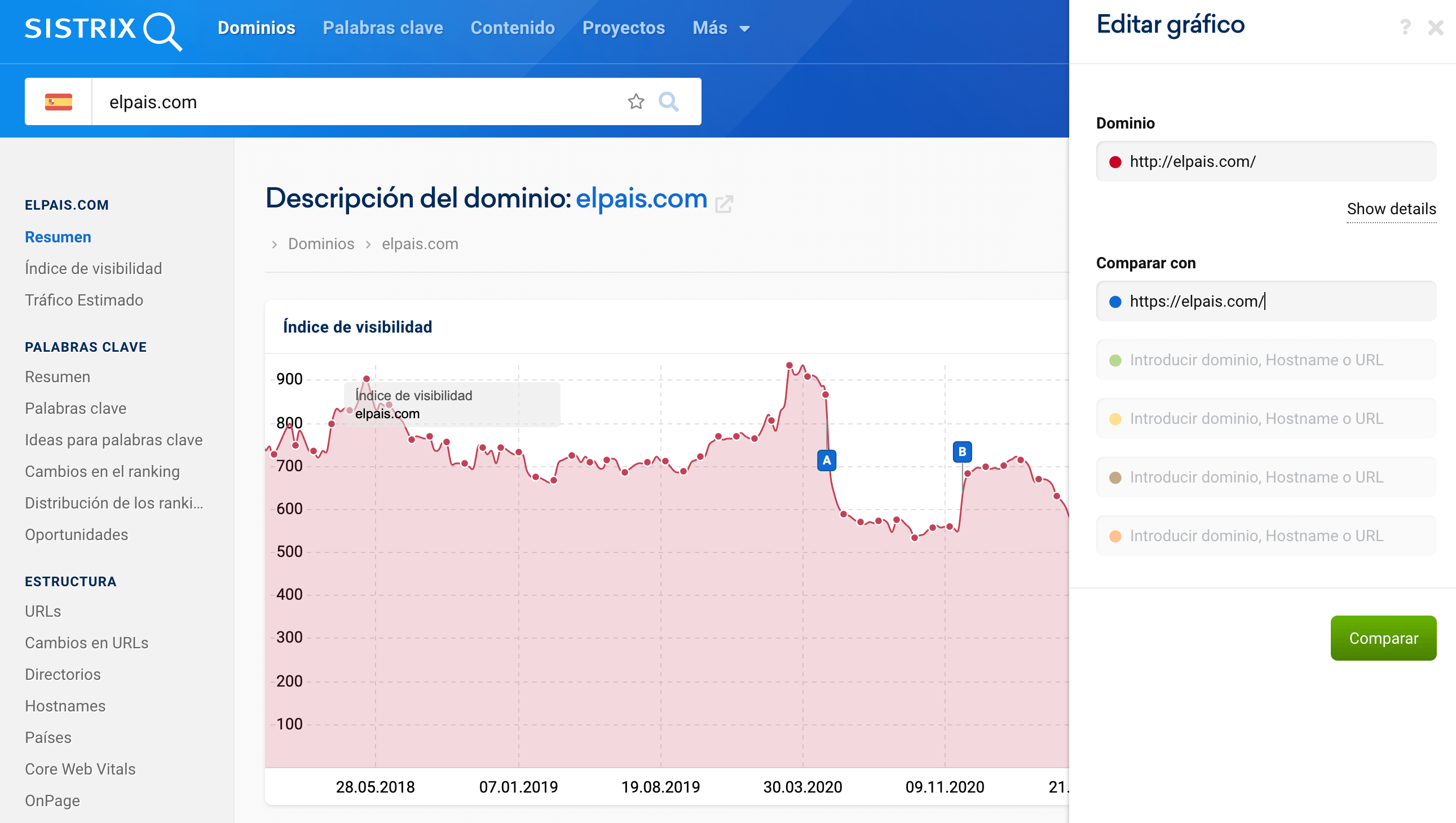Click the green-dot empty comparison field

[1265, 360]
